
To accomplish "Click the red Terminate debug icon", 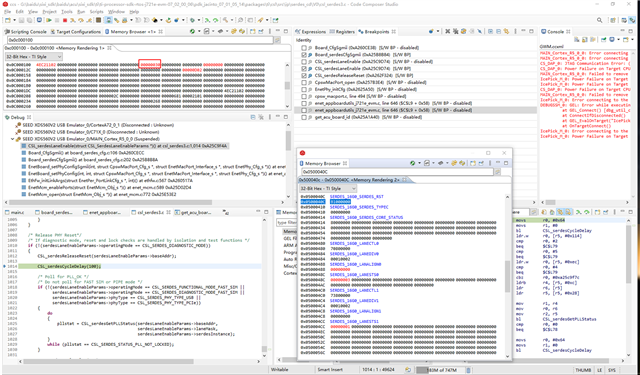I will 65,20.
